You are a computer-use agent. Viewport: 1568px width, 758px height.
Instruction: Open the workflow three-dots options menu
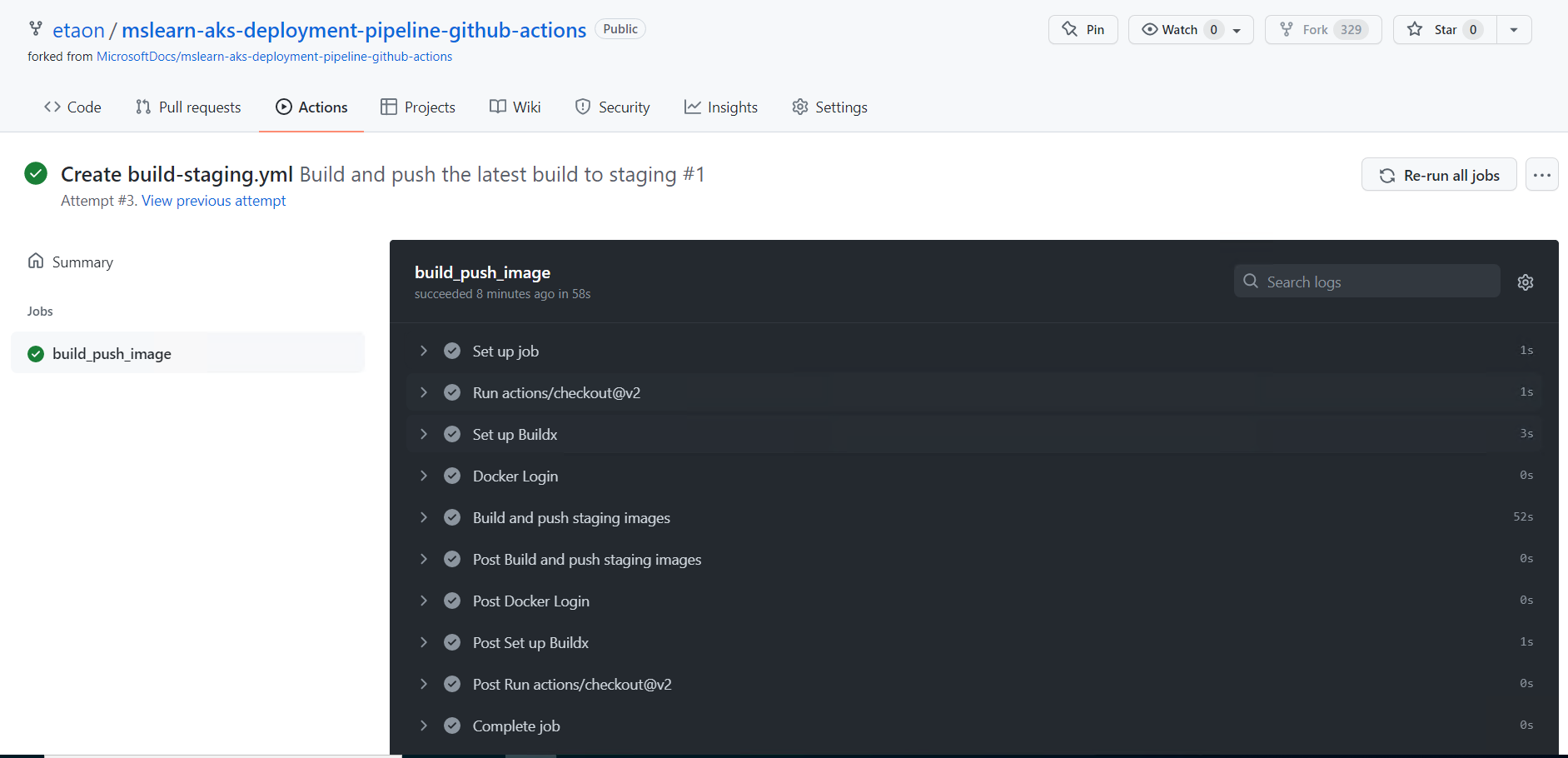[x=1542, y=175]
